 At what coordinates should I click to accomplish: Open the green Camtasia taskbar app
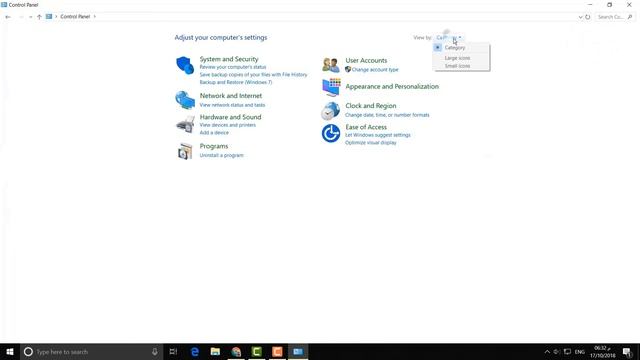tap(257, 351)
